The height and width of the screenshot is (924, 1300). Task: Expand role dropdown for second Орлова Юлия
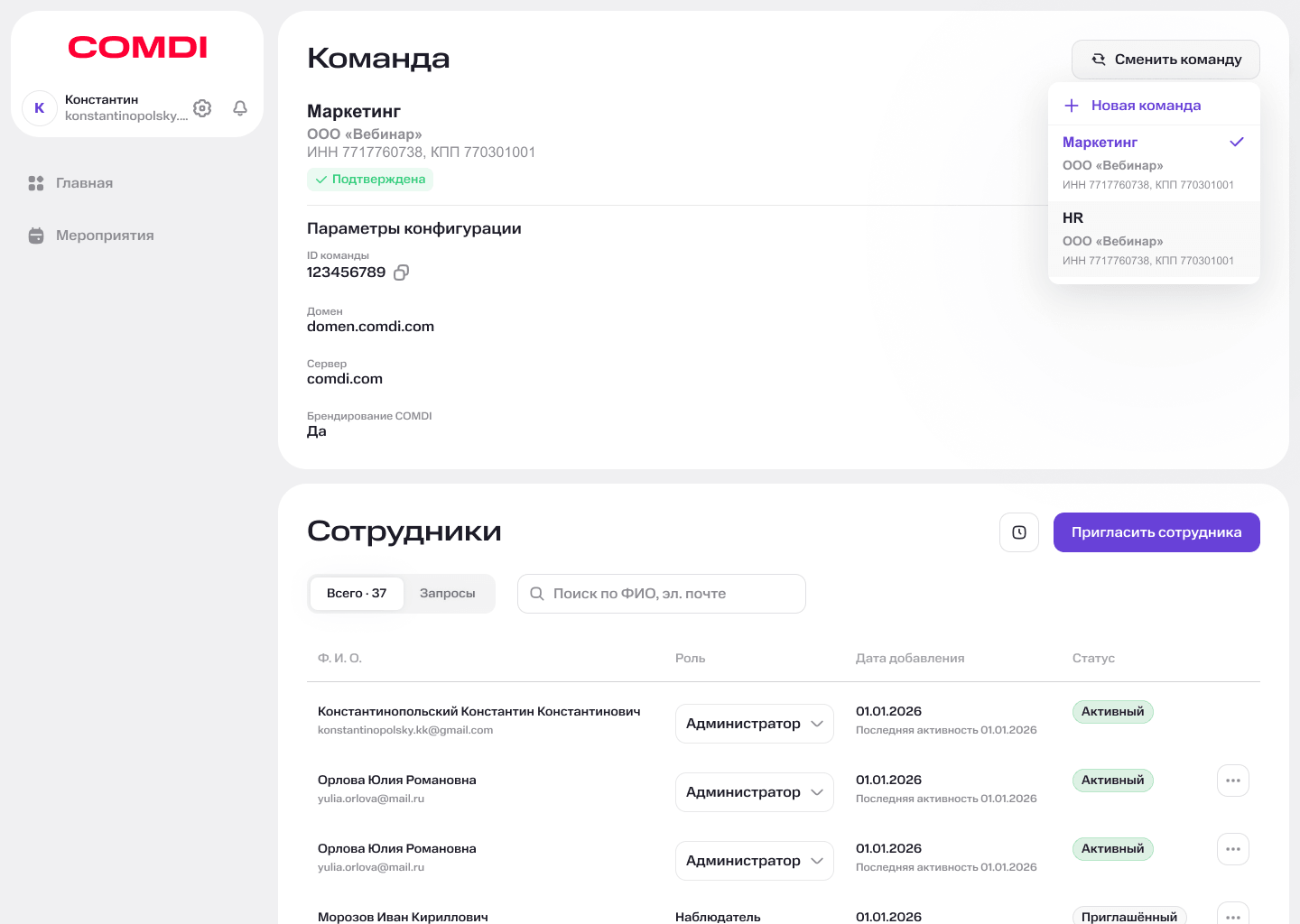(754, 861)
